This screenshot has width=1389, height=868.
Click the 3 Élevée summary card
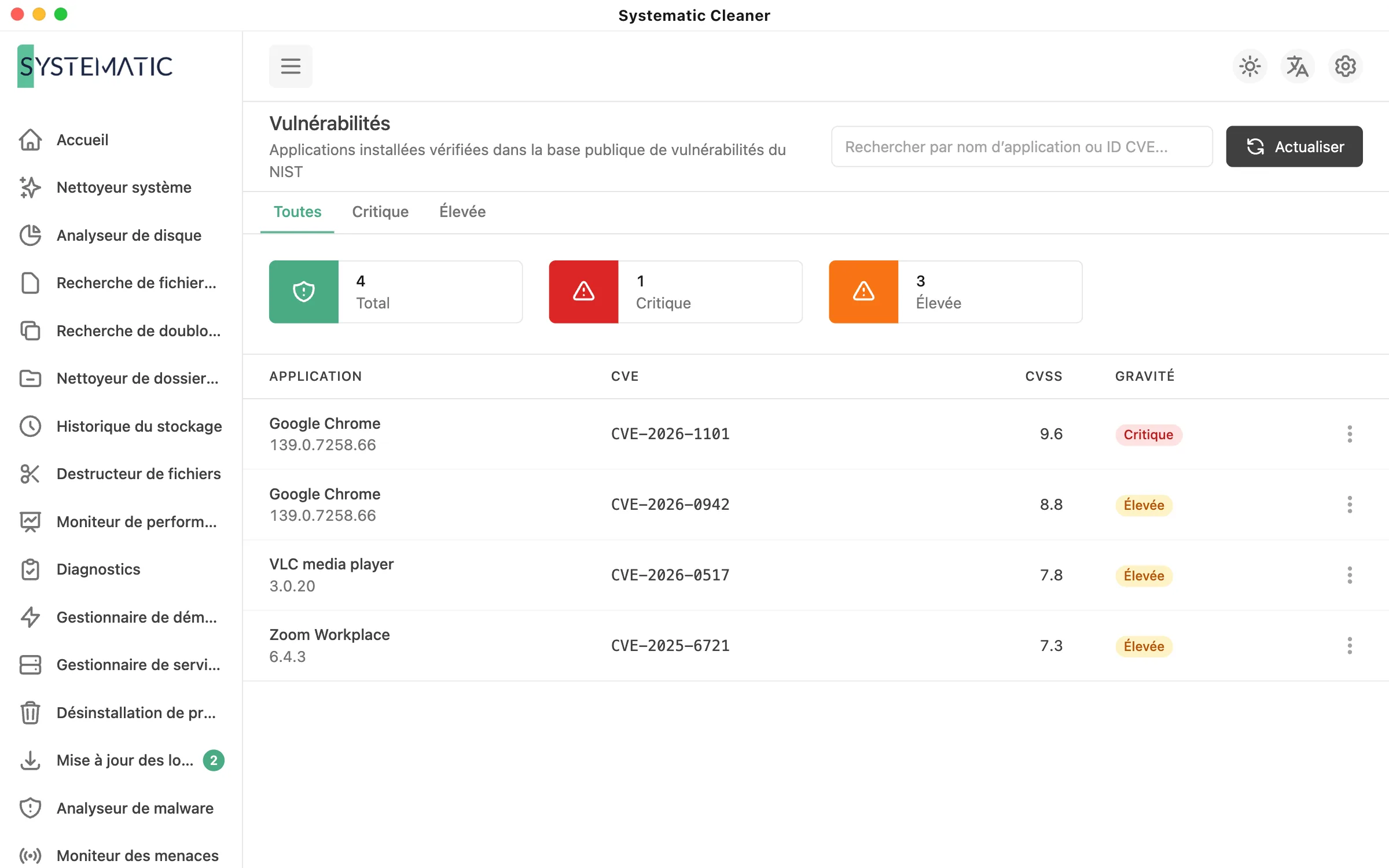pyautogui.click(x=956, y=292)
